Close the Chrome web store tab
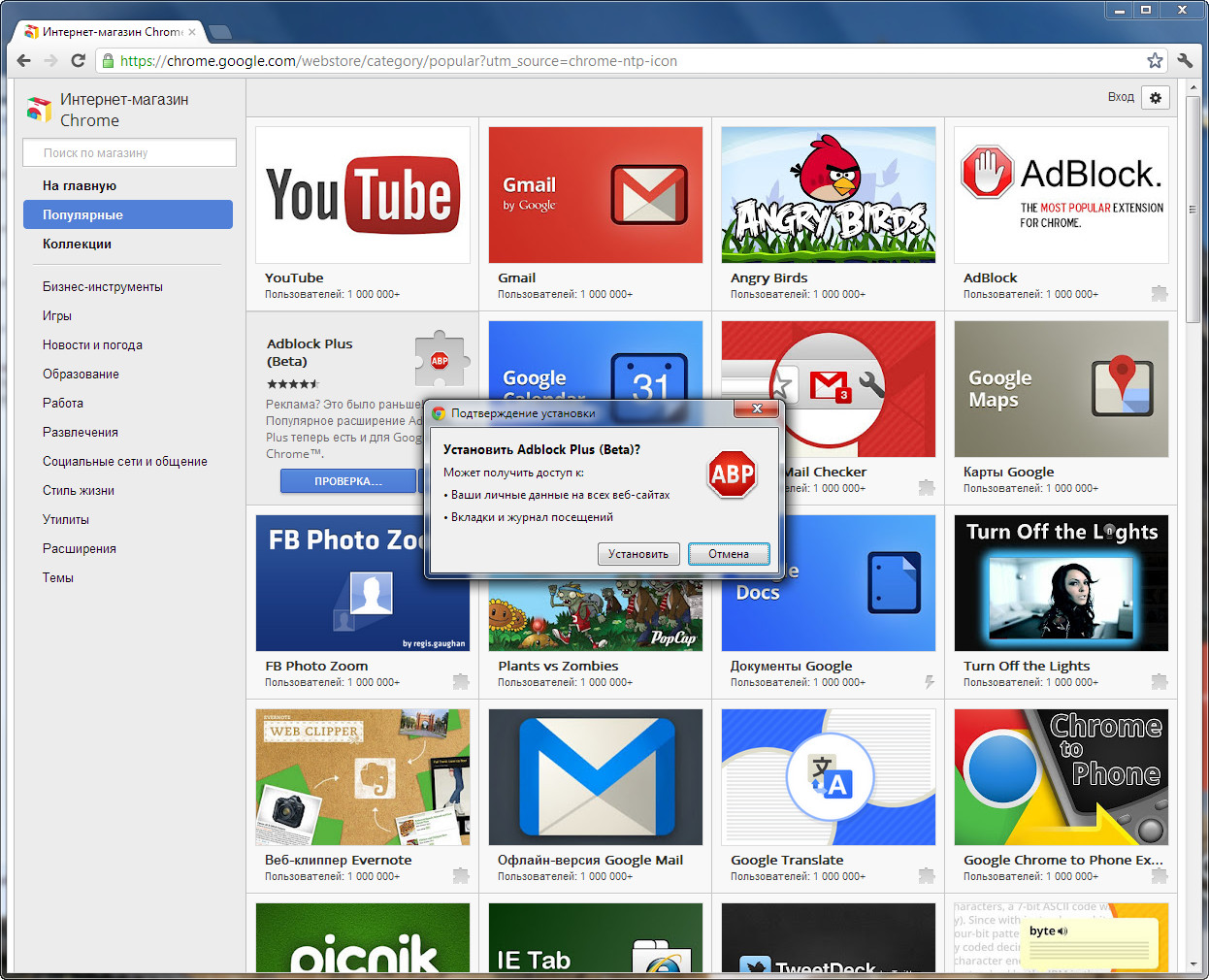 (192, 32)
